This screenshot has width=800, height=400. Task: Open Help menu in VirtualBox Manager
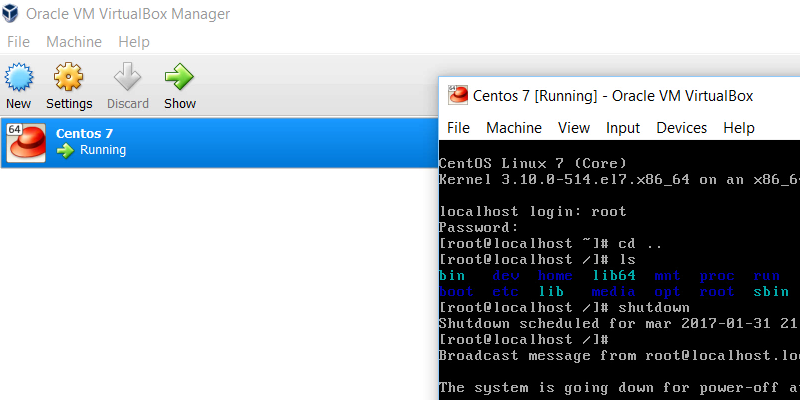point(134,42)
